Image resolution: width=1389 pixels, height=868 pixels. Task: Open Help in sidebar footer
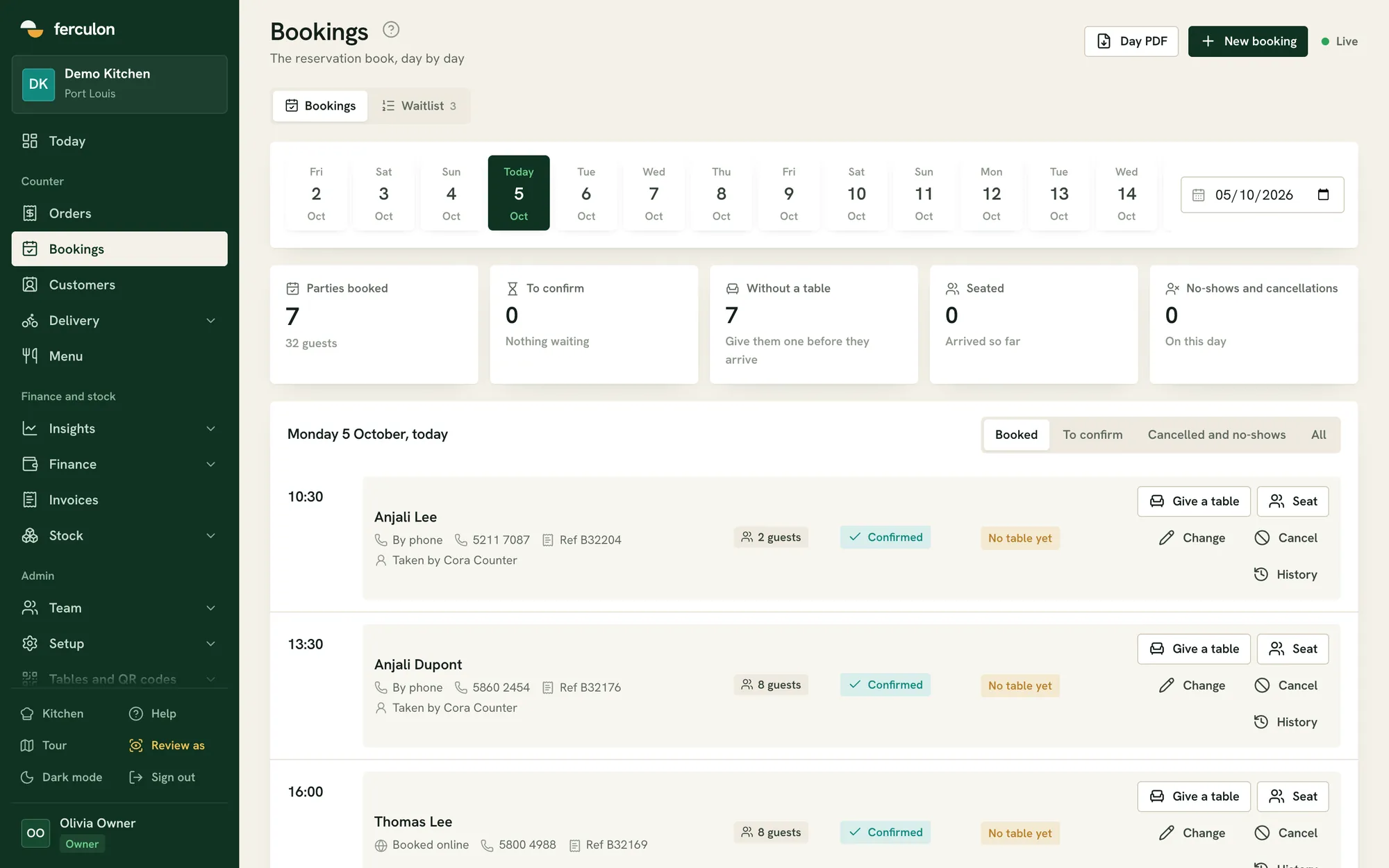[x=153, y=713]
